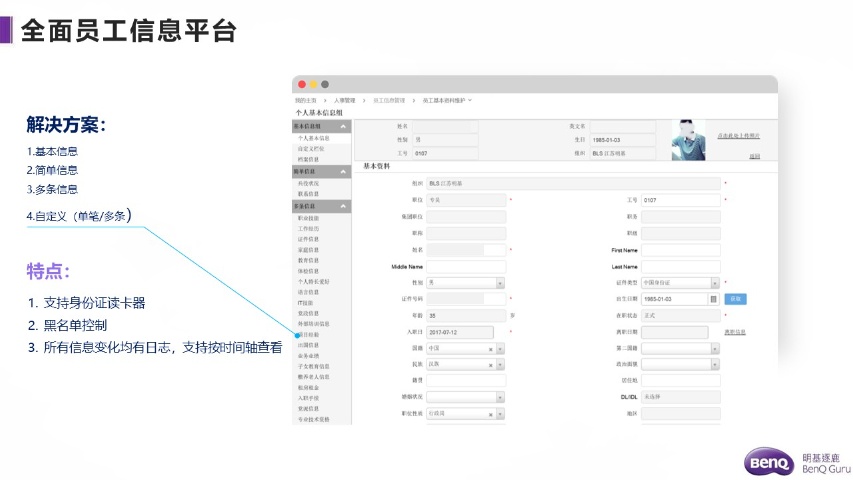Click the 工号 field showing 0107 in form
The width and height of the screenshot is (853, 480).
[x=681, y=200]
